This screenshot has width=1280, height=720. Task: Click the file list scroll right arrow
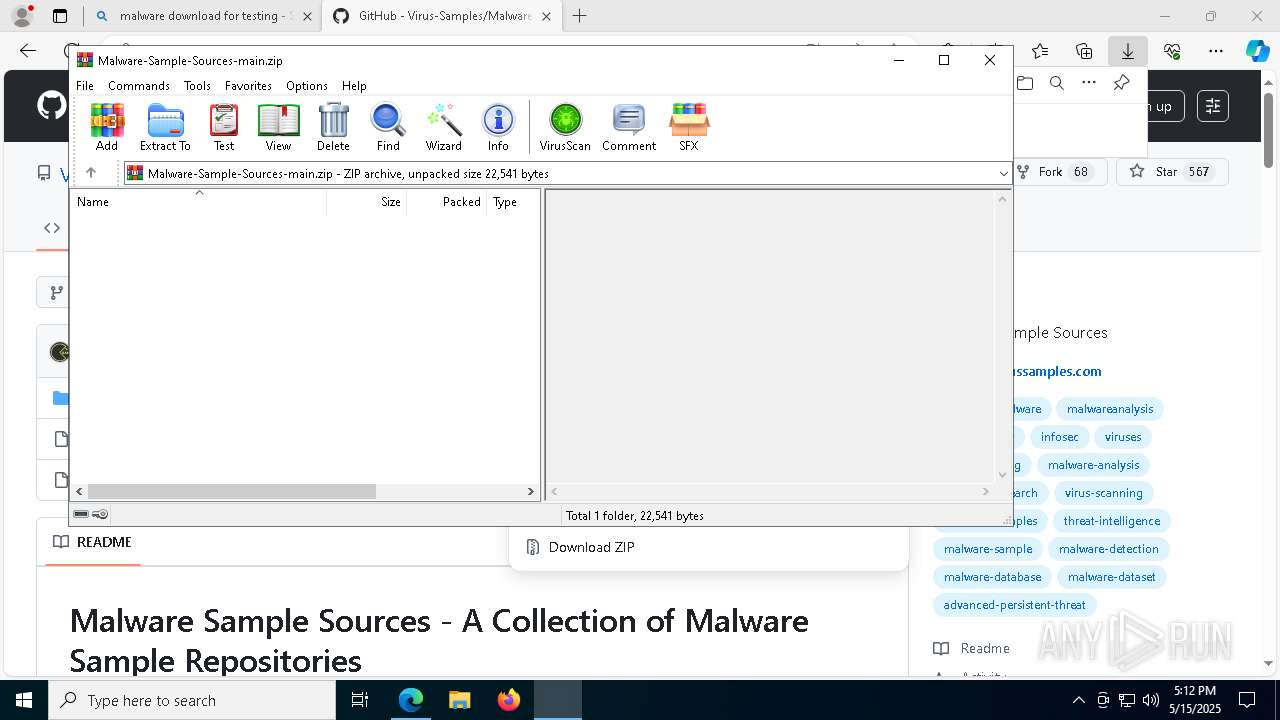(x=531, y=491)
